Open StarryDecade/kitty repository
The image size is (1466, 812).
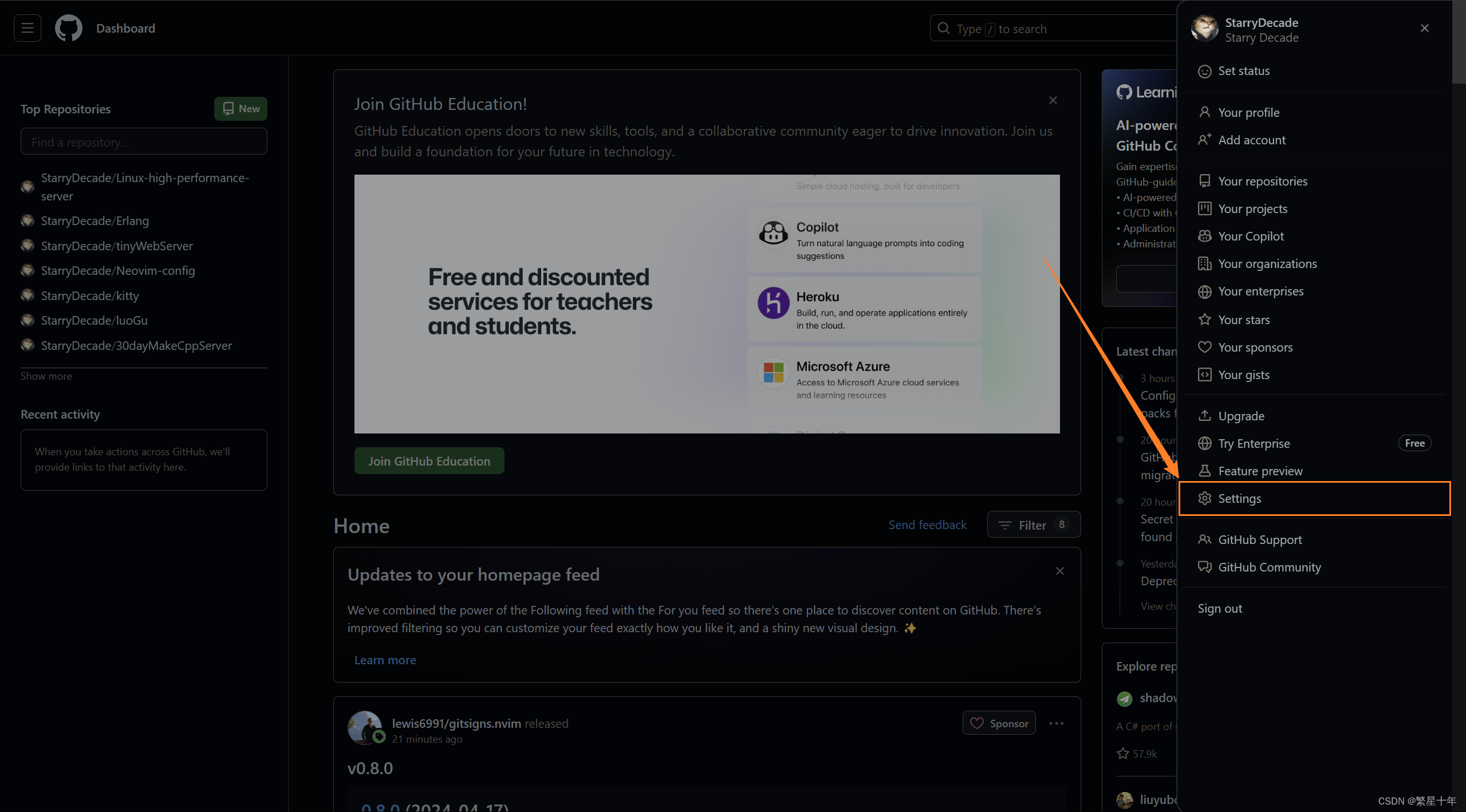pos(90,295)
